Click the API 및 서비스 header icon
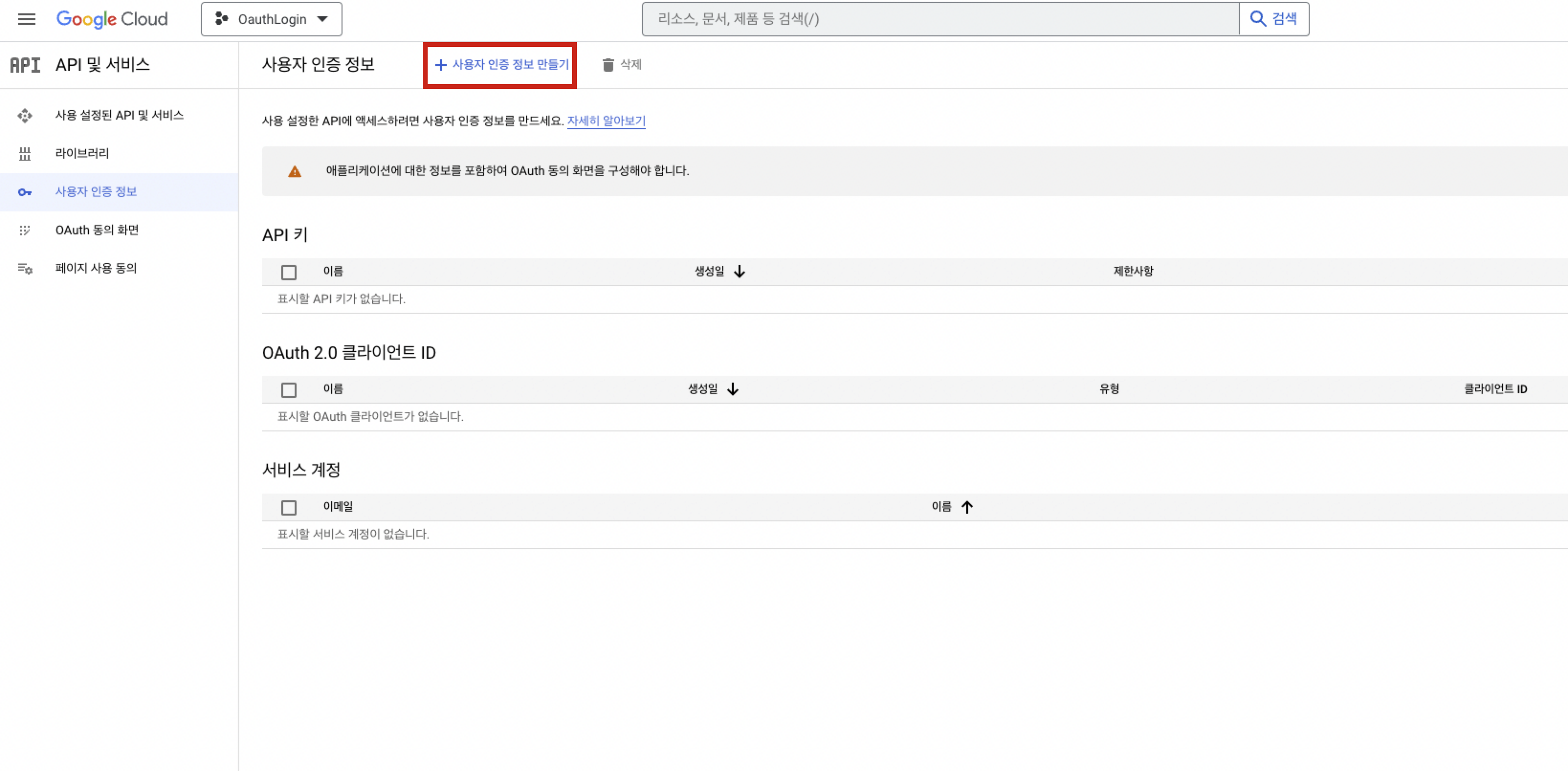 25,65
